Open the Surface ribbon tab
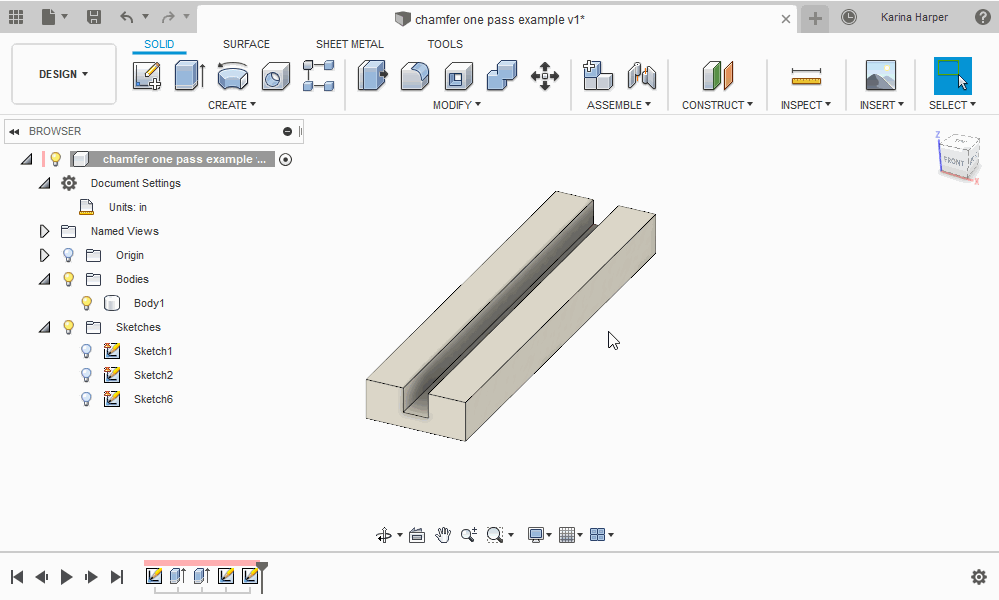The width and height of the screenshot is (999, 600). 246,44
